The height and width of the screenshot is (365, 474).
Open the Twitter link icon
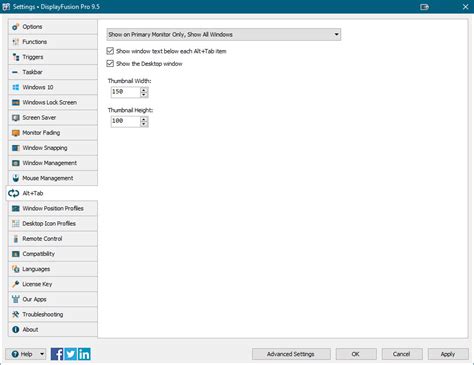click(71, 354)
